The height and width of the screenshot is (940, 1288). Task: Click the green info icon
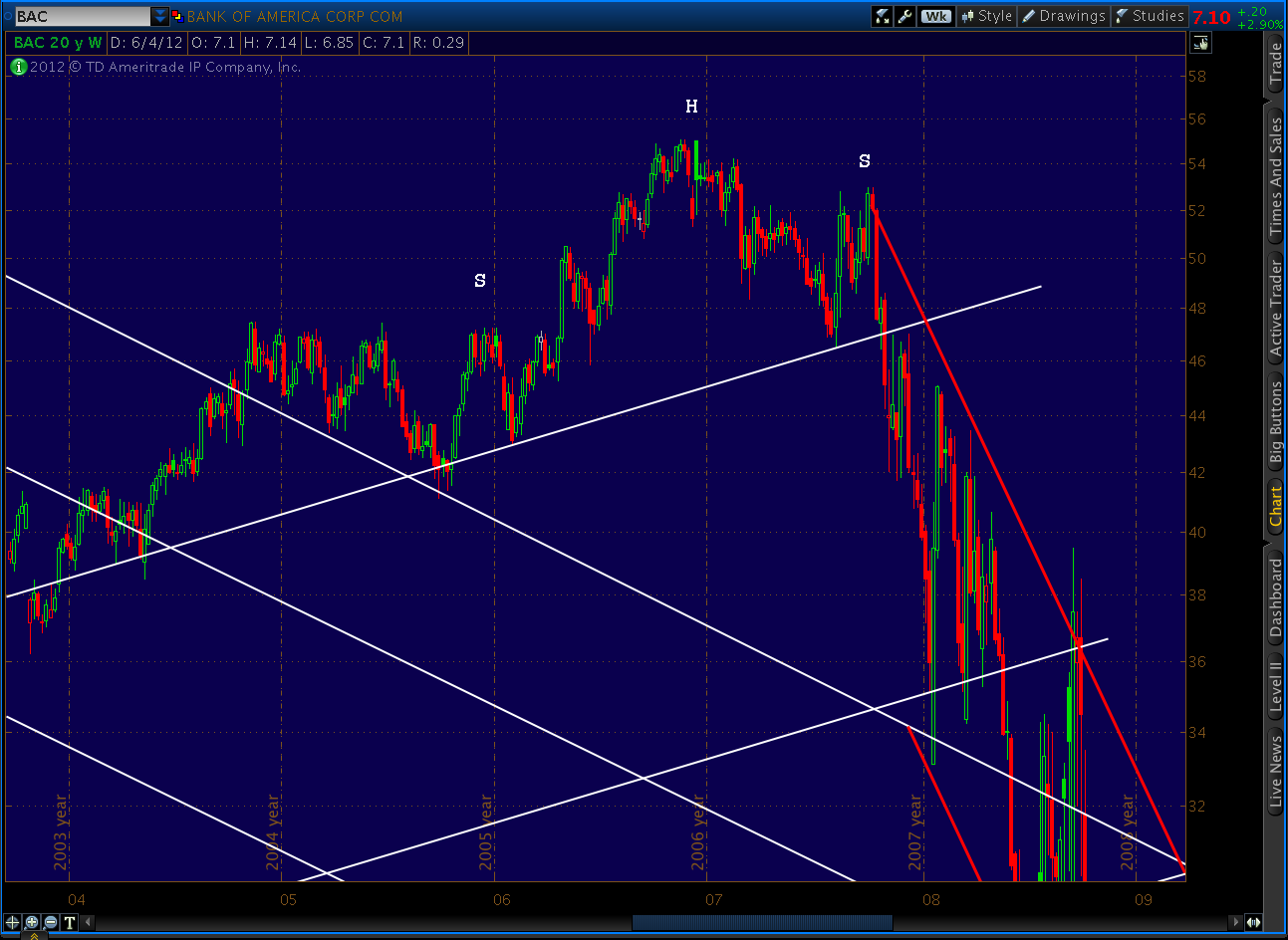pyautogui.click(x=18, y=67)
